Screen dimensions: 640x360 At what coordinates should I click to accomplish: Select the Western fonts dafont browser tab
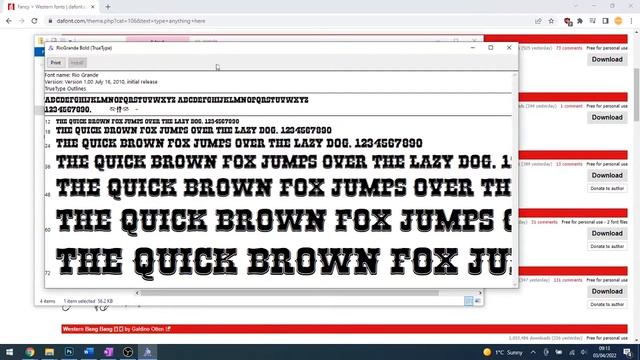click(51, 7)
